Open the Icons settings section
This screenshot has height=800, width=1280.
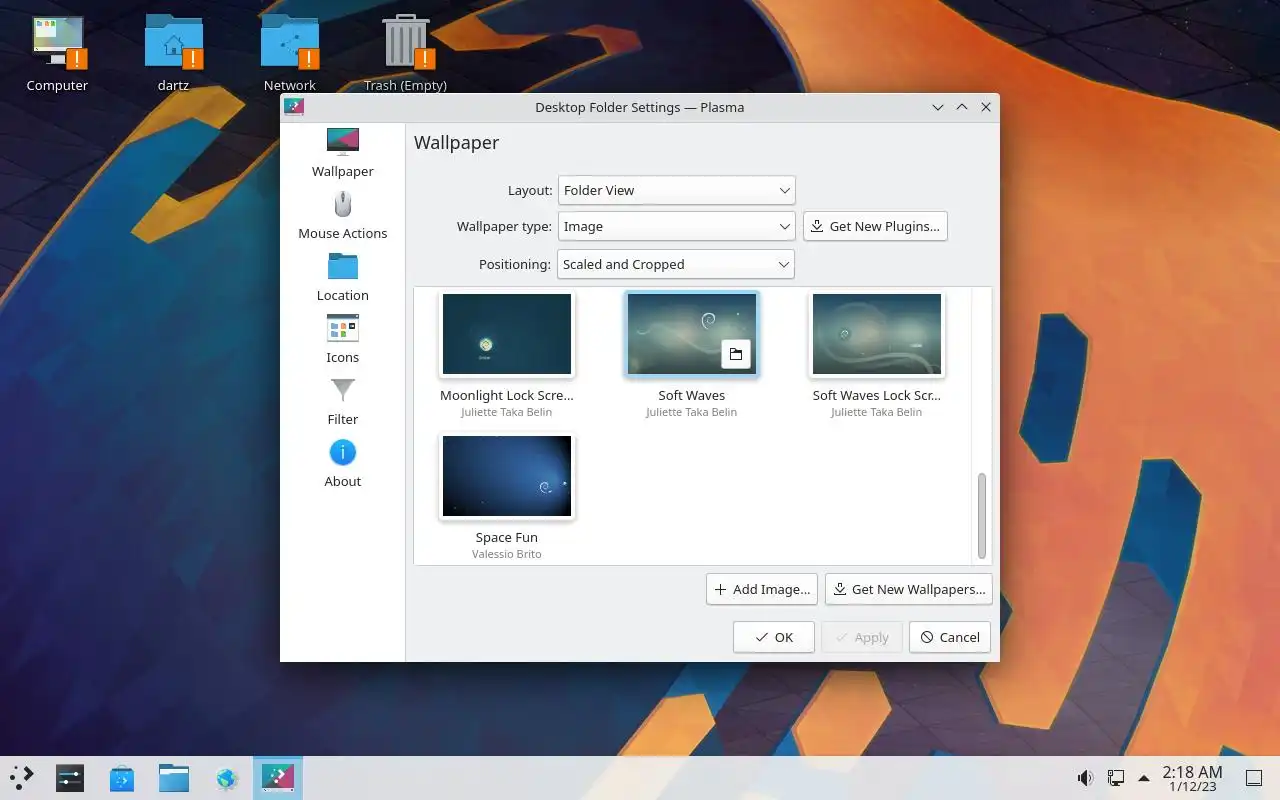[342, 339]
